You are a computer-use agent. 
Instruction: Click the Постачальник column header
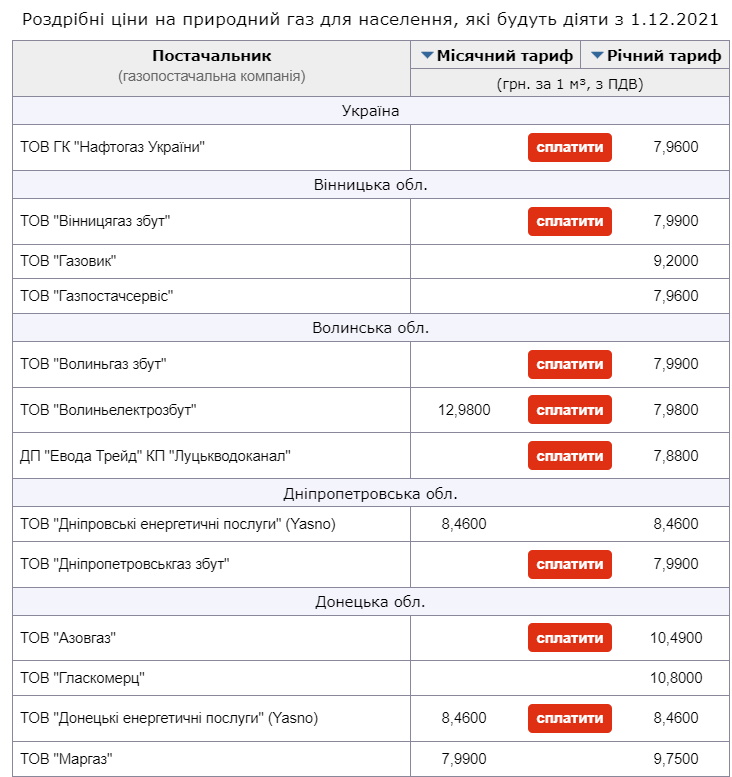click(x=211, y=56)
